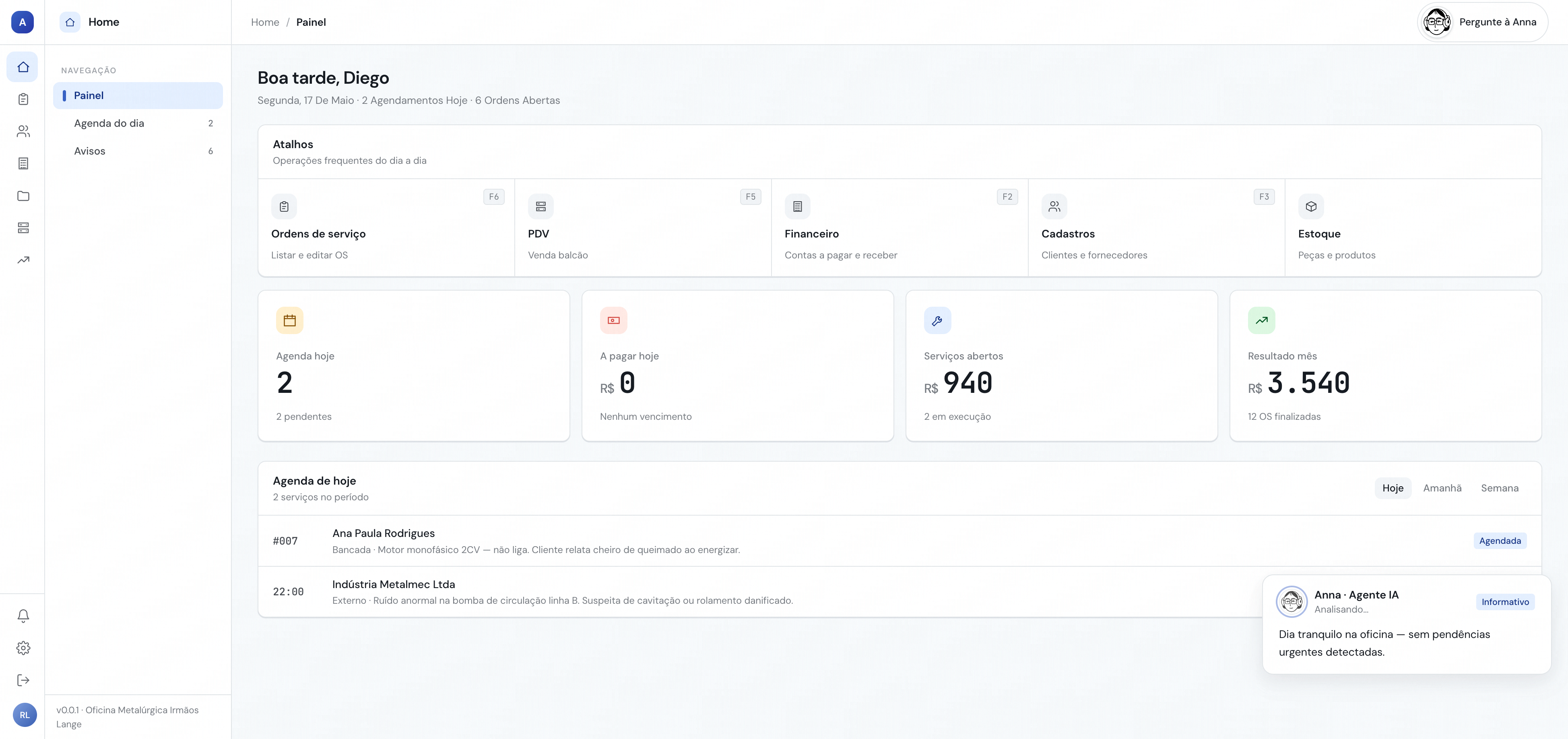Click the Informativo badge in Anna popup
Image resolution: width=1568 pixels, height=739 pixels.
(x=1505, y=602)
